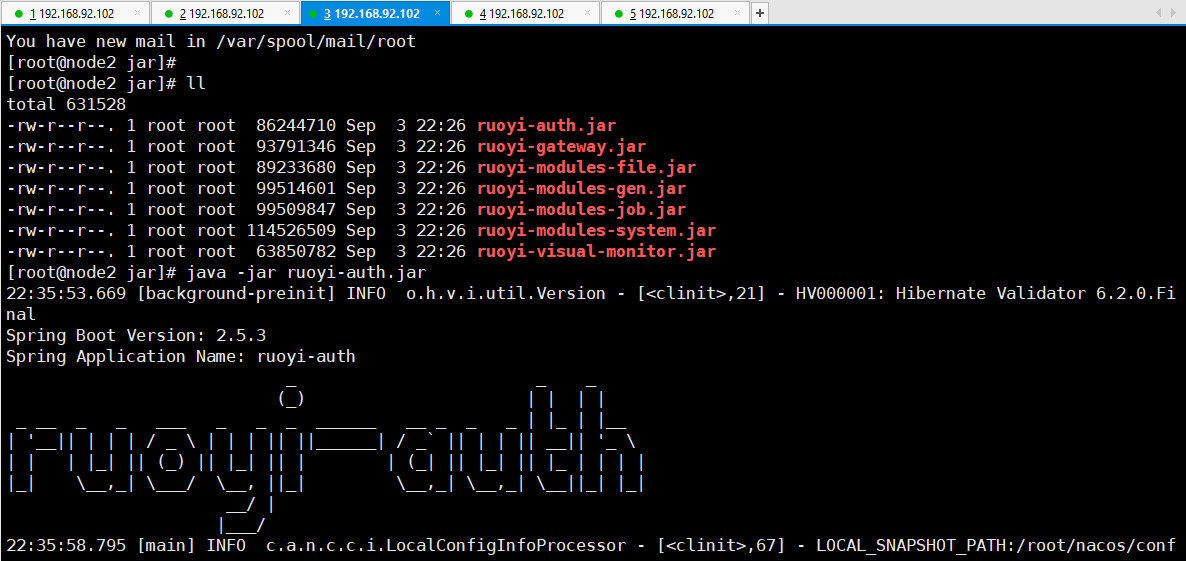Close session tab 5
The width and height of the screenshot is (1186, 561).
pos(737,14)
